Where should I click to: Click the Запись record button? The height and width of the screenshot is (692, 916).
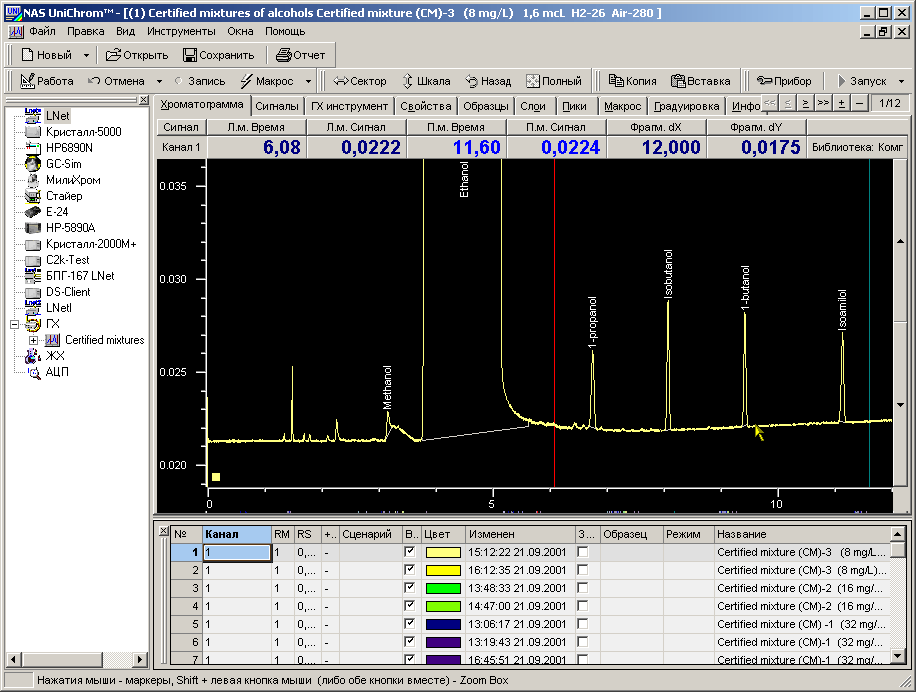[x=199, y=81]
